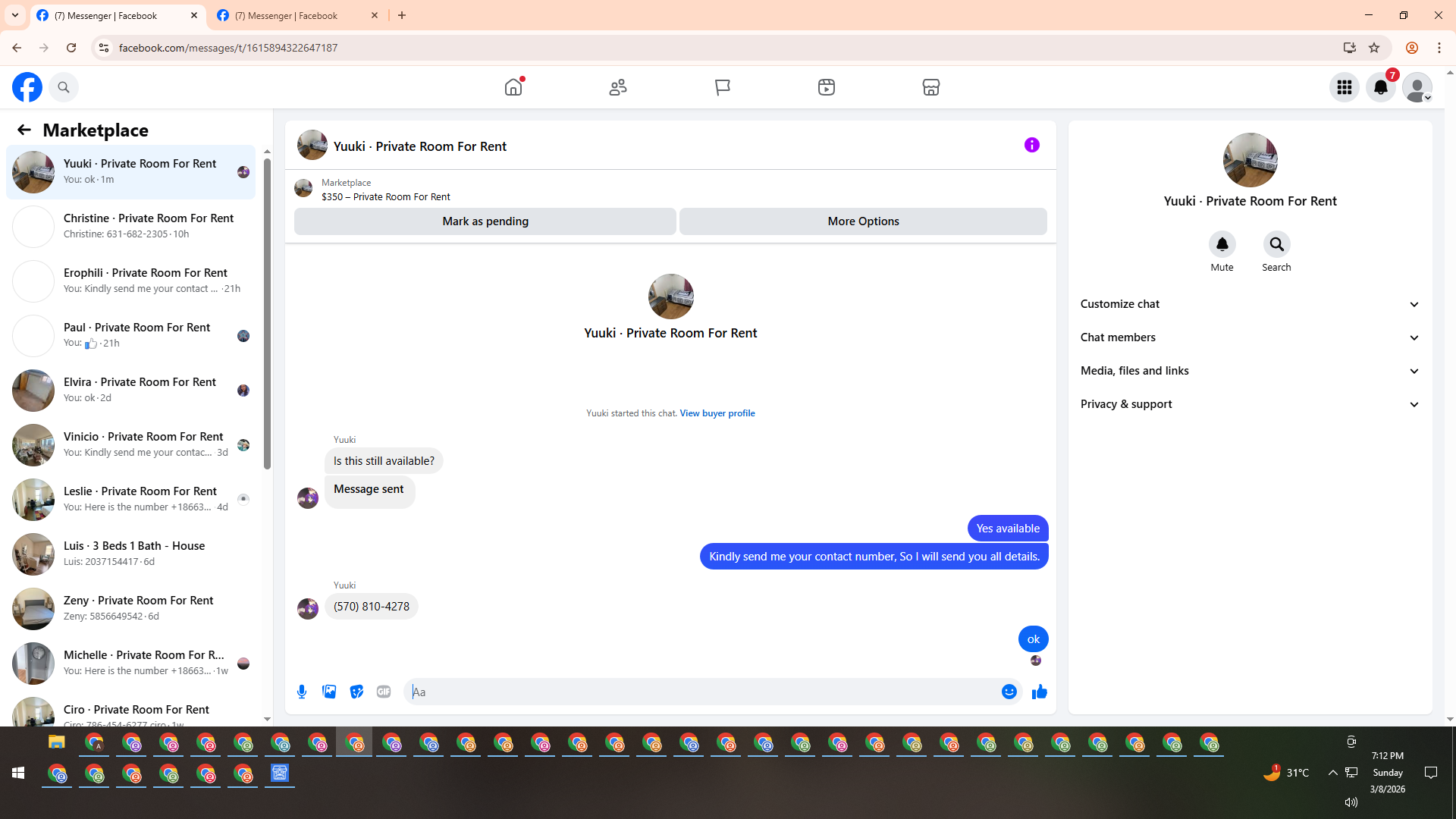Send a thumbs up like

1039,692
